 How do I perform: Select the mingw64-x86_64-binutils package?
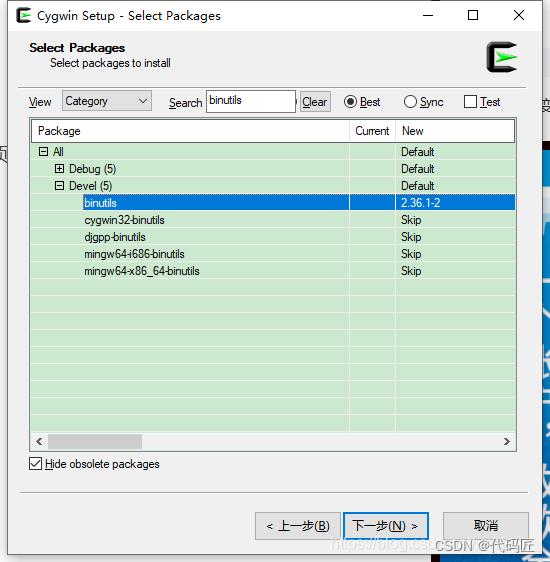click(x=142, y=271)
